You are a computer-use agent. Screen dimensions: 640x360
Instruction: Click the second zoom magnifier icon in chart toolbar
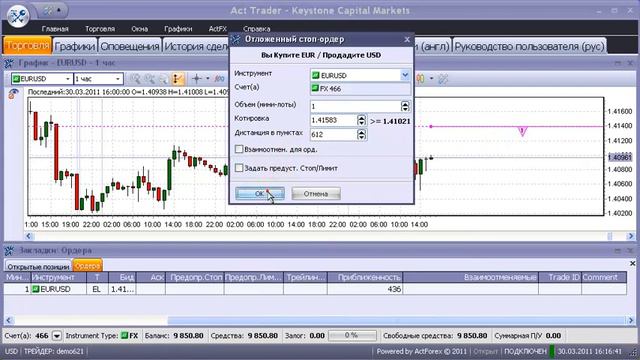[149, 79]
